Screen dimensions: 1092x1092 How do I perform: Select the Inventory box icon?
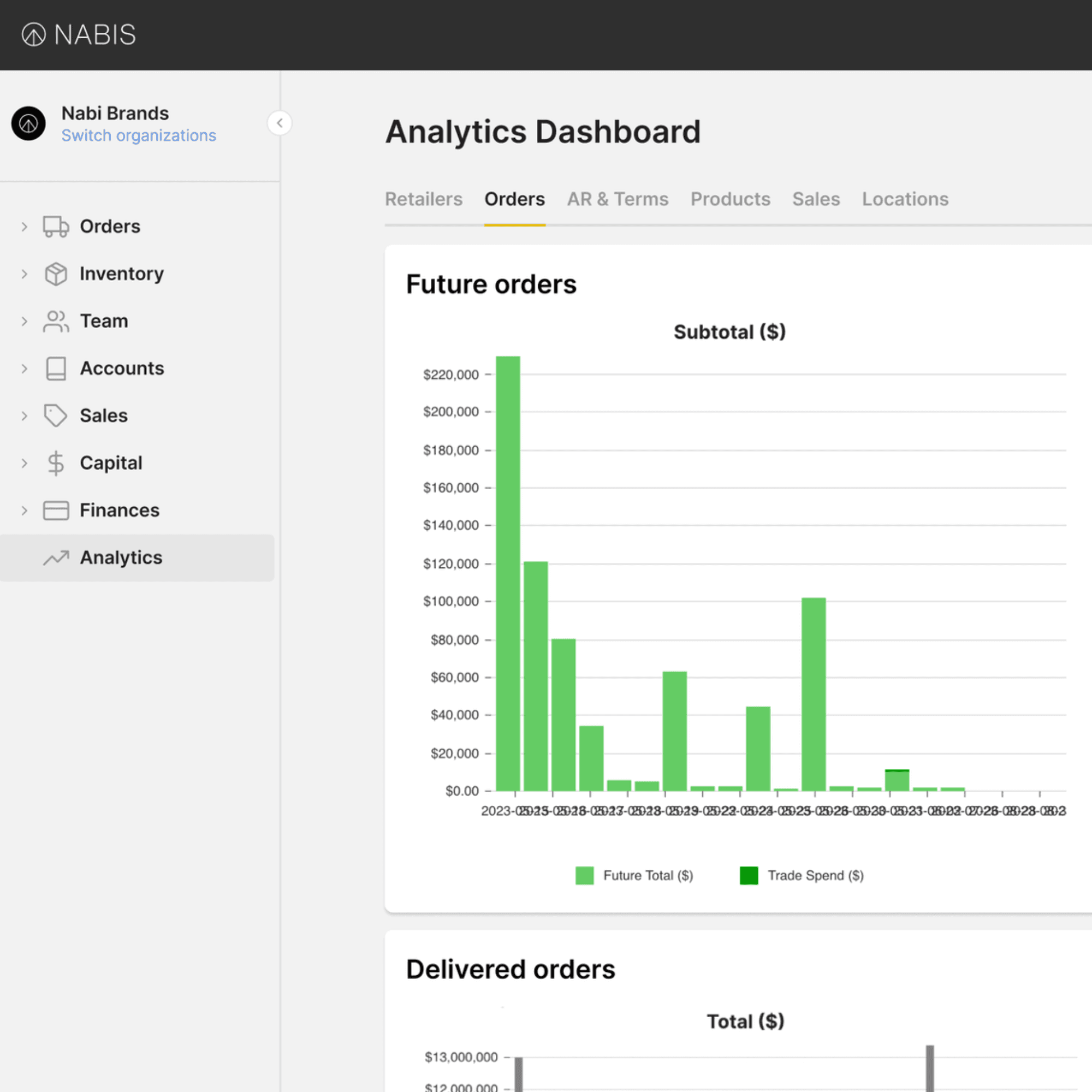56,274
